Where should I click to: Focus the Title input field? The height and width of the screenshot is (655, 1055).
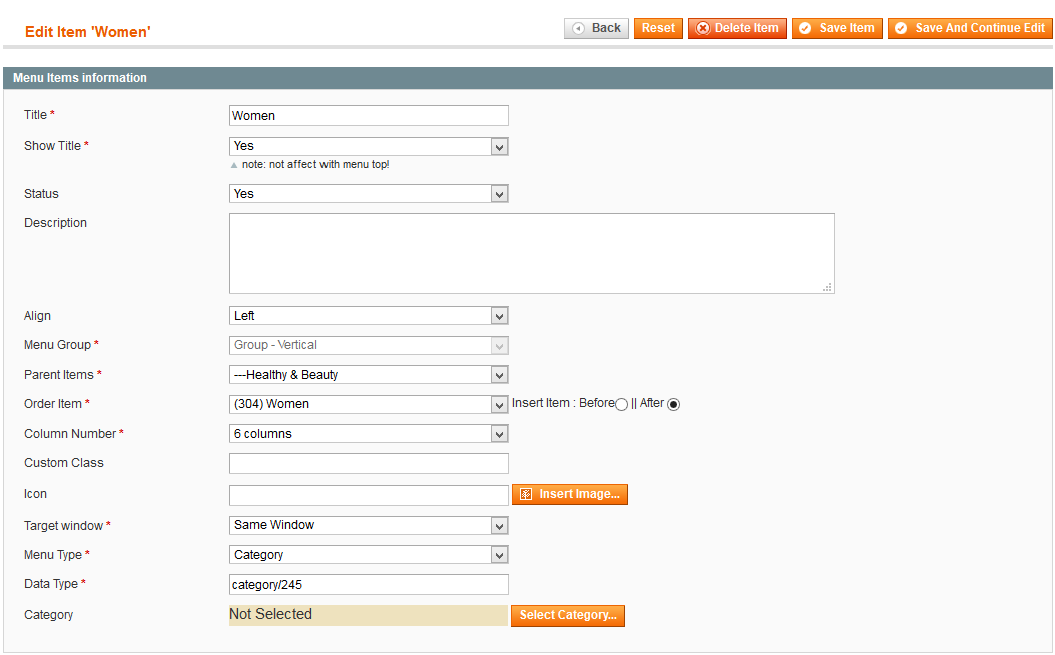pos(369,115)
